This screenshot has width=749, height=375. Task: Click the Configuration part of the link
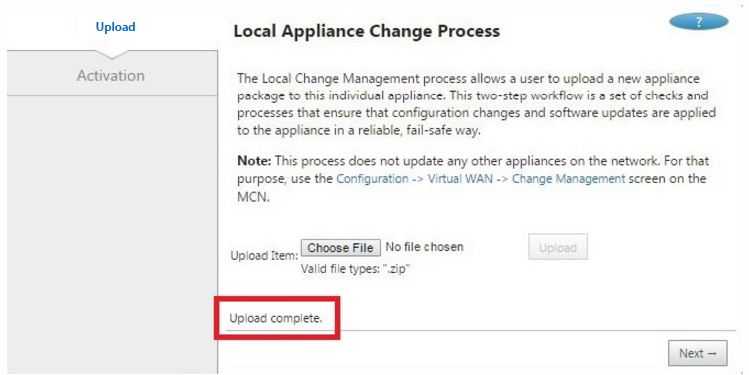point(372,179)
